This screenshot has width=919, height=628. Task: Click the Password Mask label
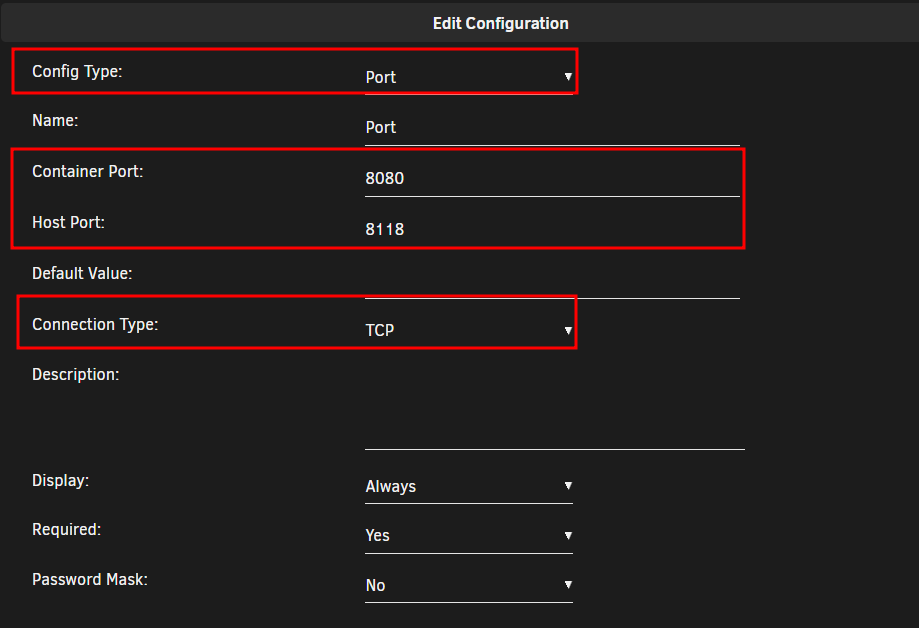(90, 579)
